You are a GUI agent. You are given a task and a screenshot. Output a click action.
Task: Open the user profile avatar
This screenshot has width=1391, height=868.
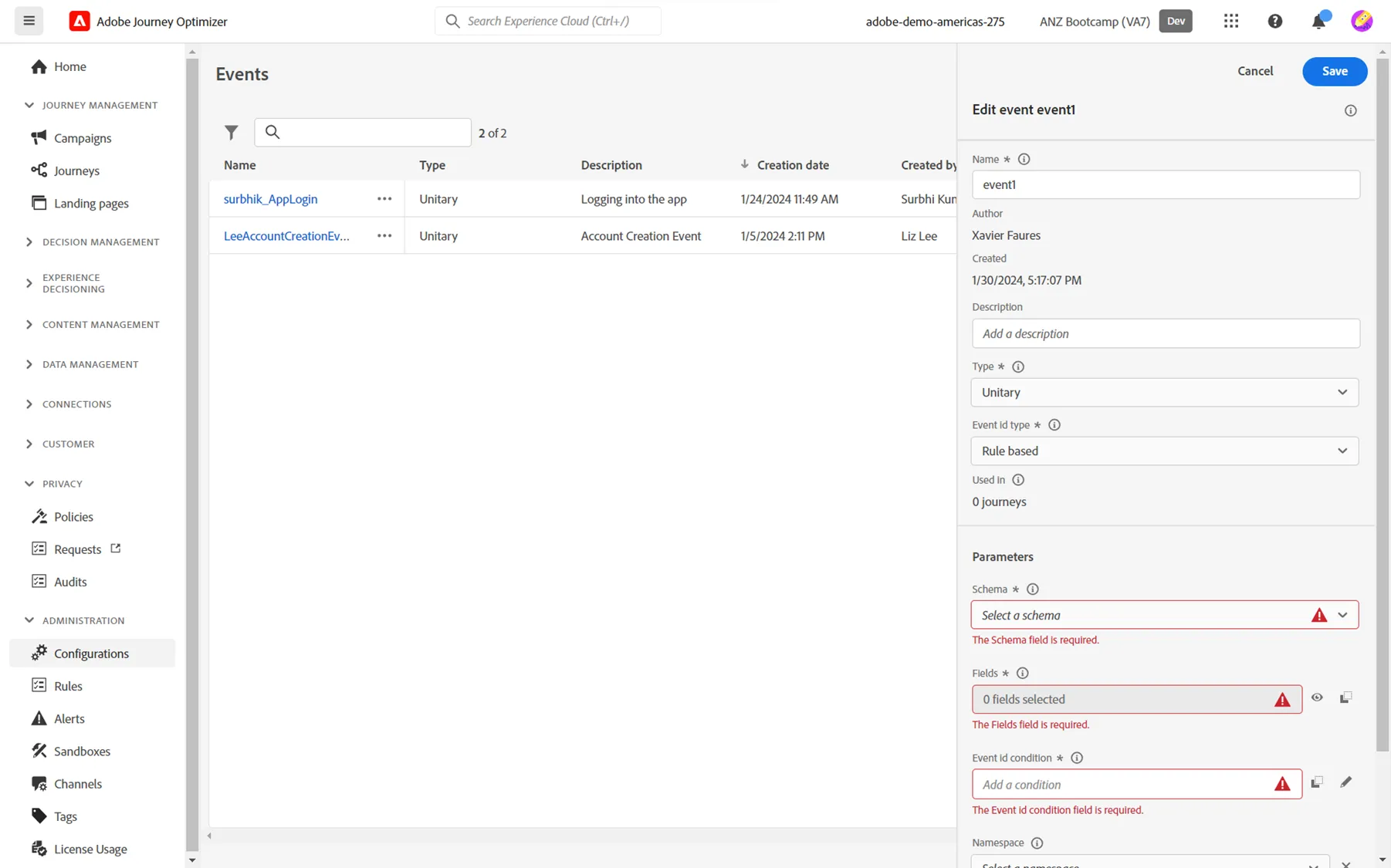point(1362,21)
